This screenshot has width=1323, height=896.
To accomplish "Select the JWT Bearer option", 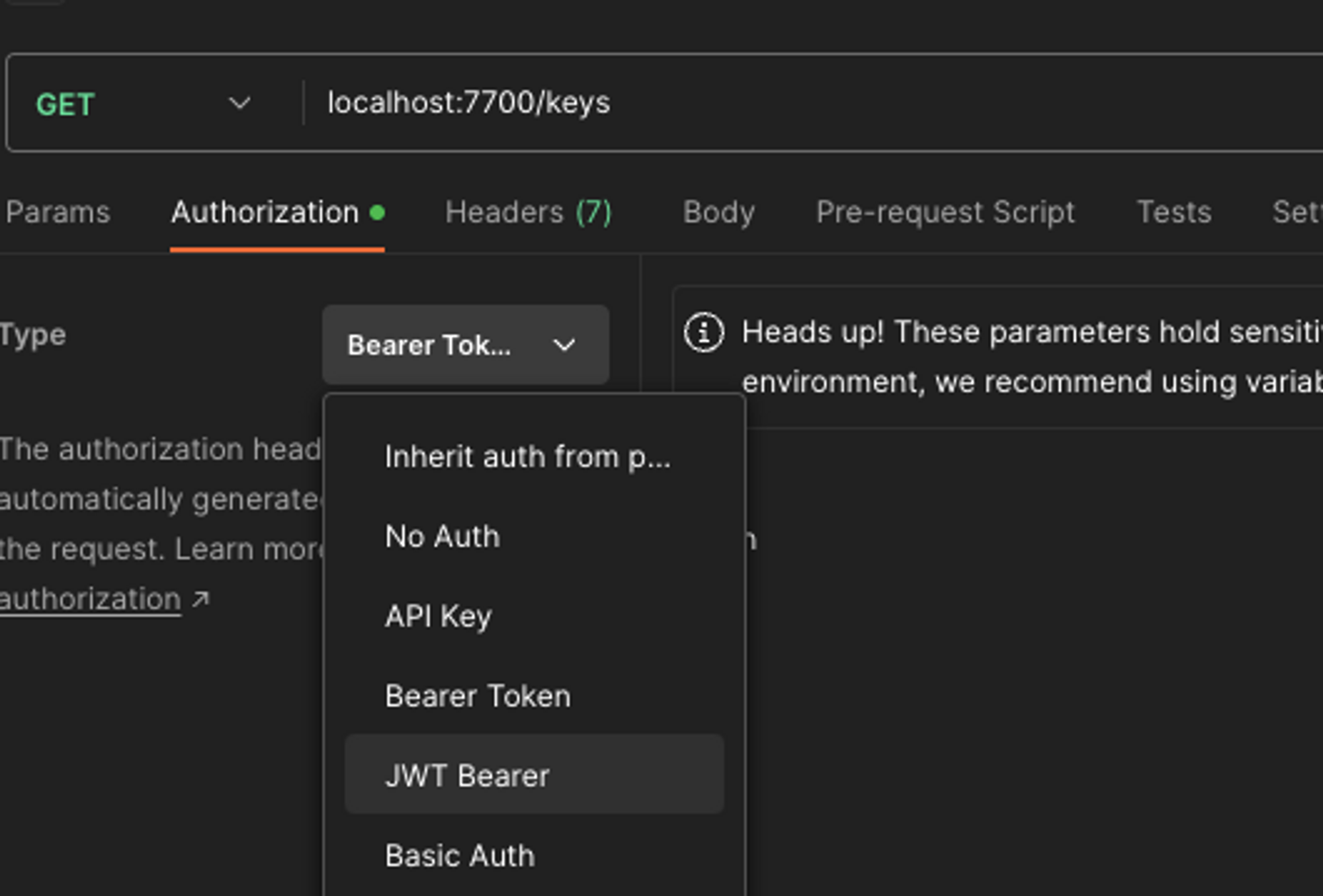I will tap(467, 776).
